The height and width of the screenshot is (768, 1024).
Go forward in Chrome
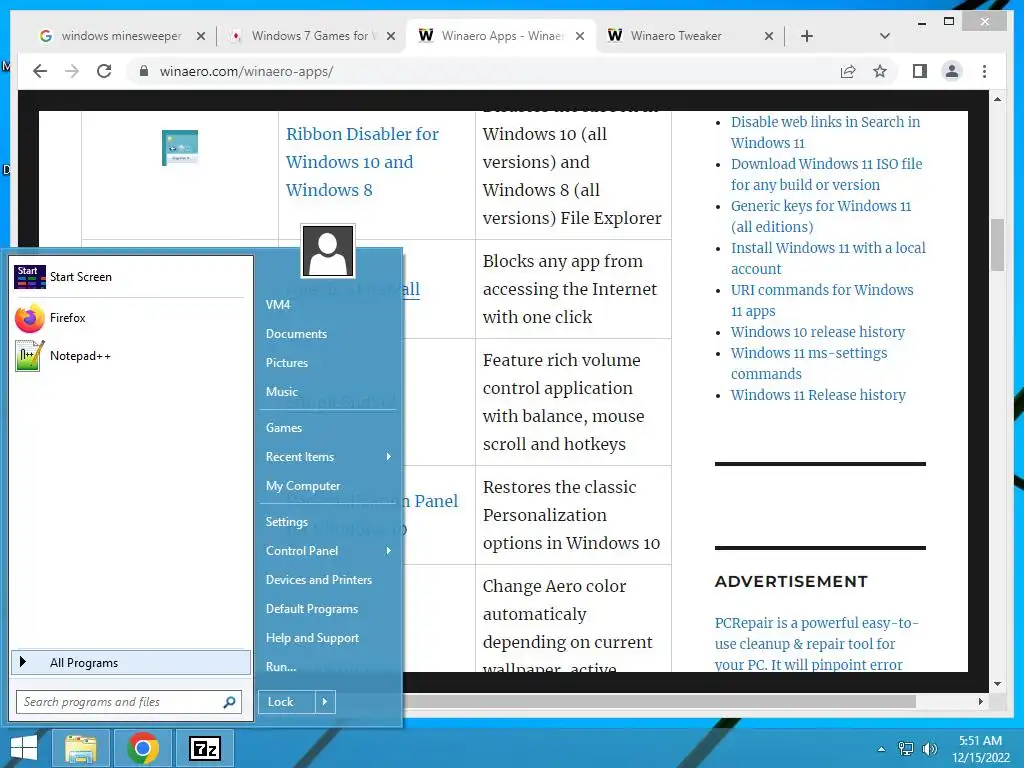coord(72,71)
